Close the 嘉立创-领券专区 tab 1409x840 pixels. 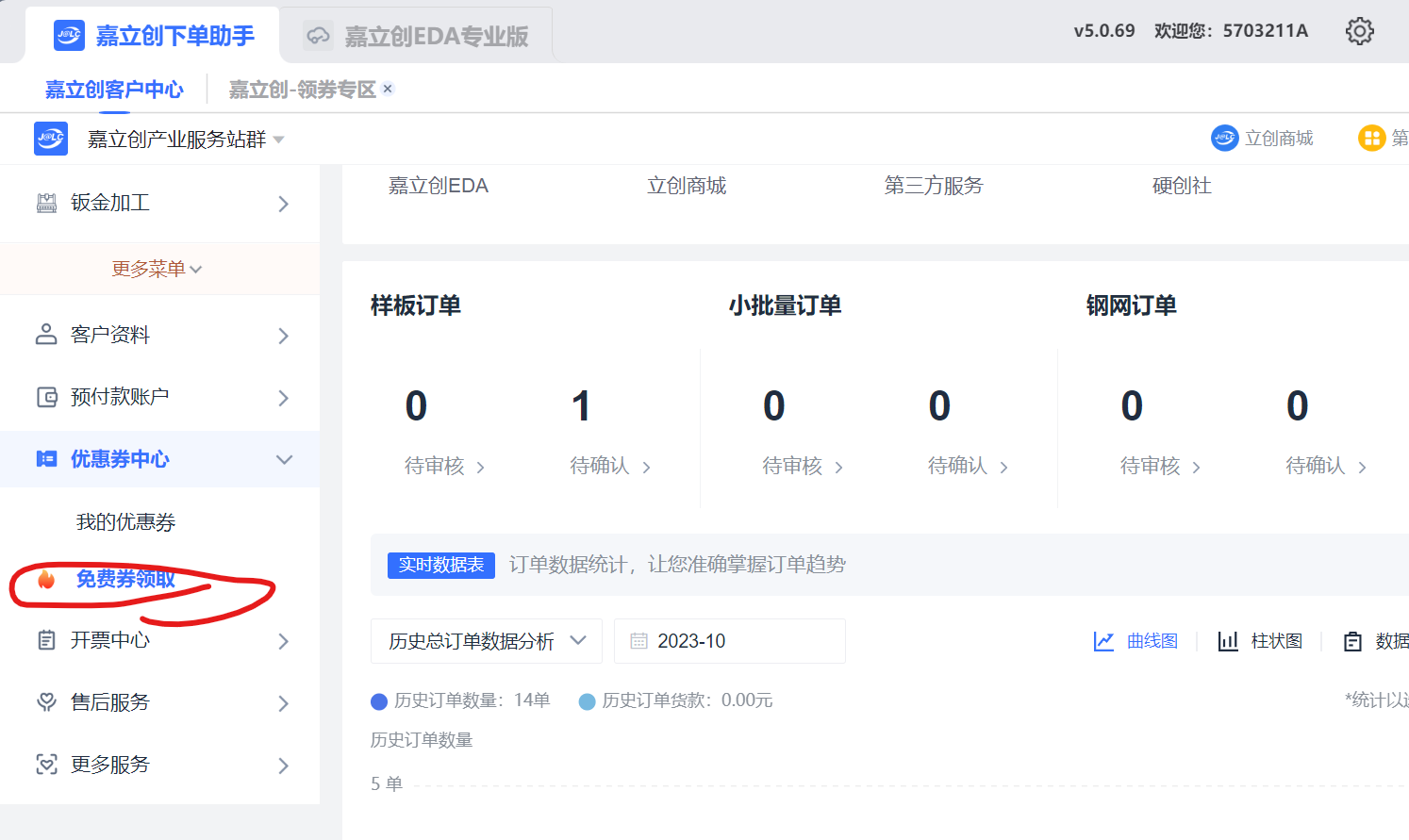tap(388, 89)
